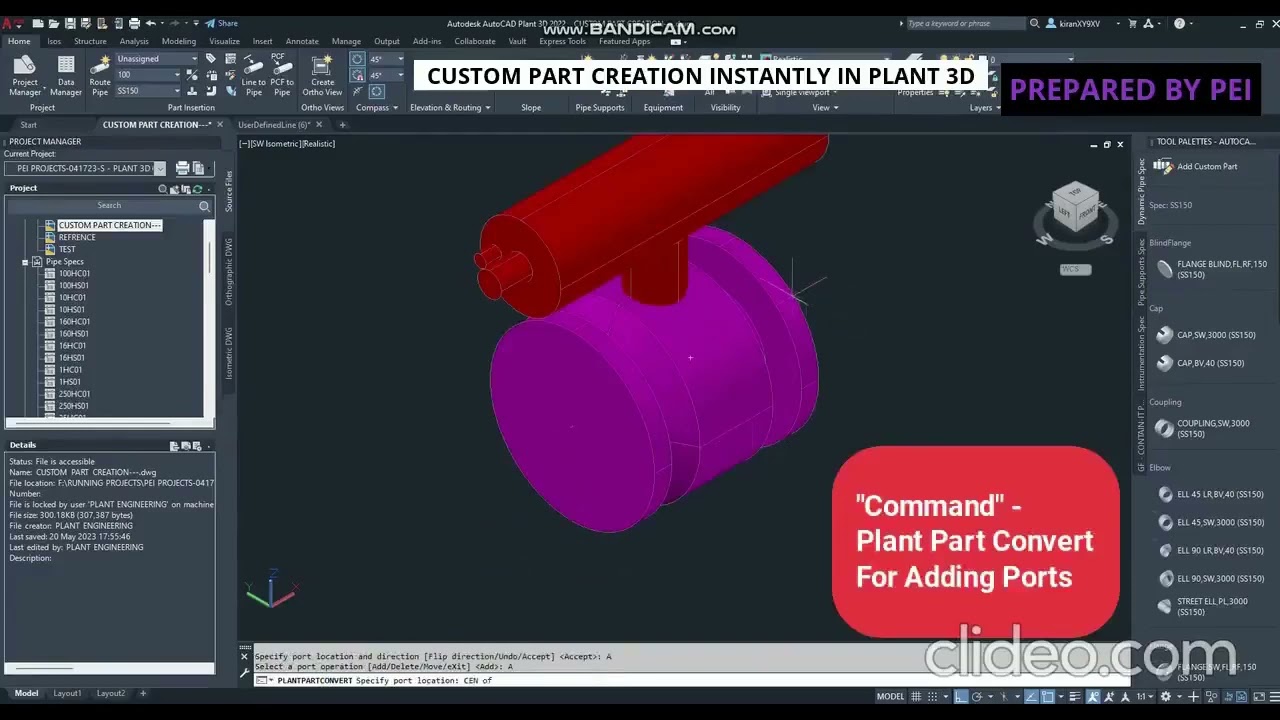Screen dimensions: 1280x720
Task: Open the Data Manager tool
Action: point(66,76)
